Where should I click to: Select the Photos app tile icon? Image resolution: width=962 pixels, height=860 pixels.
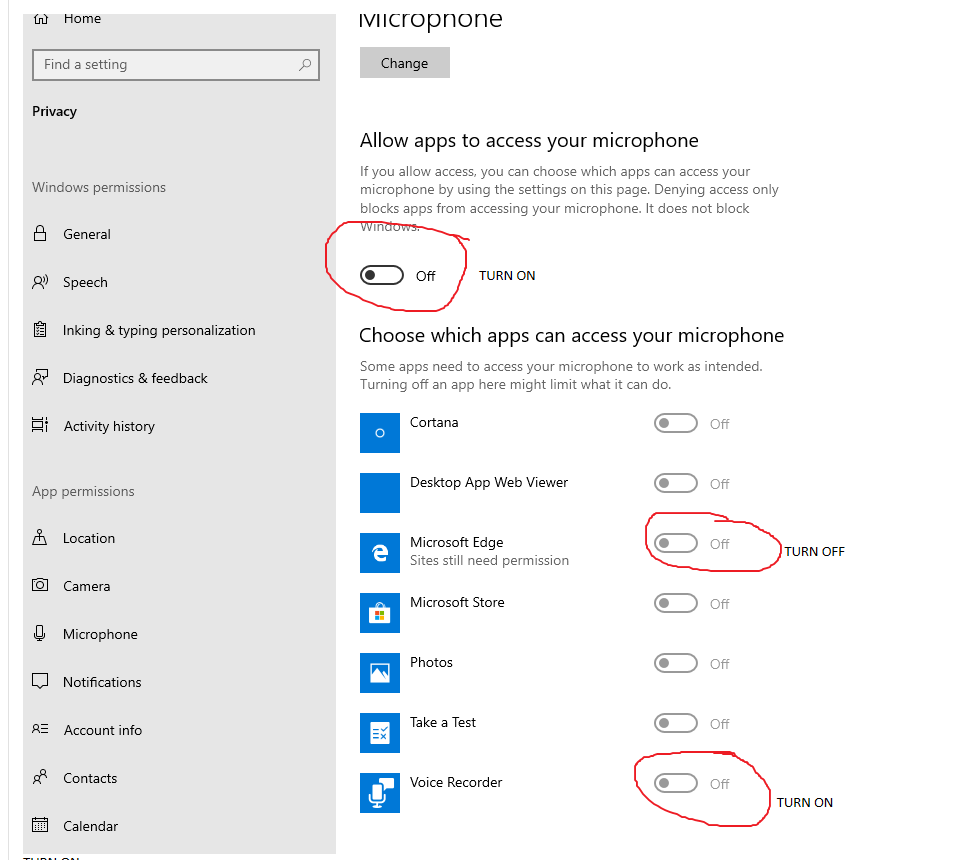pyautogui.click(x=380, y=673)
